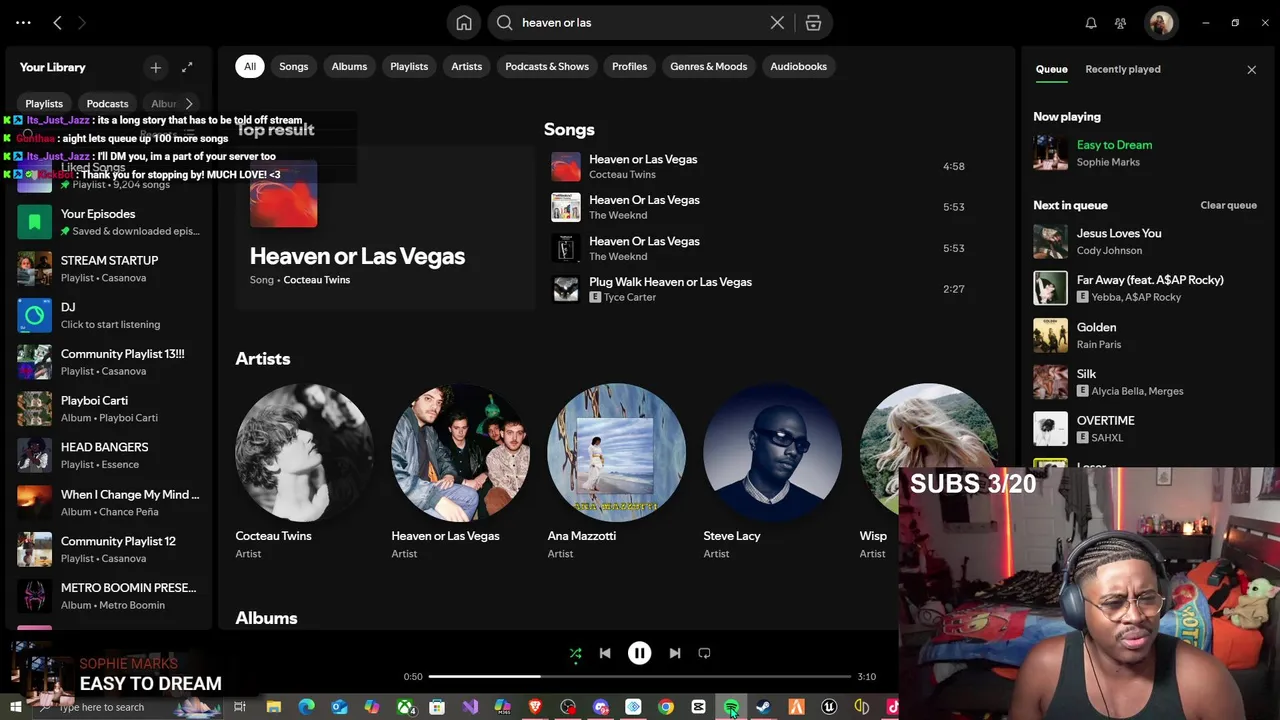Filter the library by Playlists chip
Image resolution: width=1280 pixels, height=720 pixels.
point(44,103)
